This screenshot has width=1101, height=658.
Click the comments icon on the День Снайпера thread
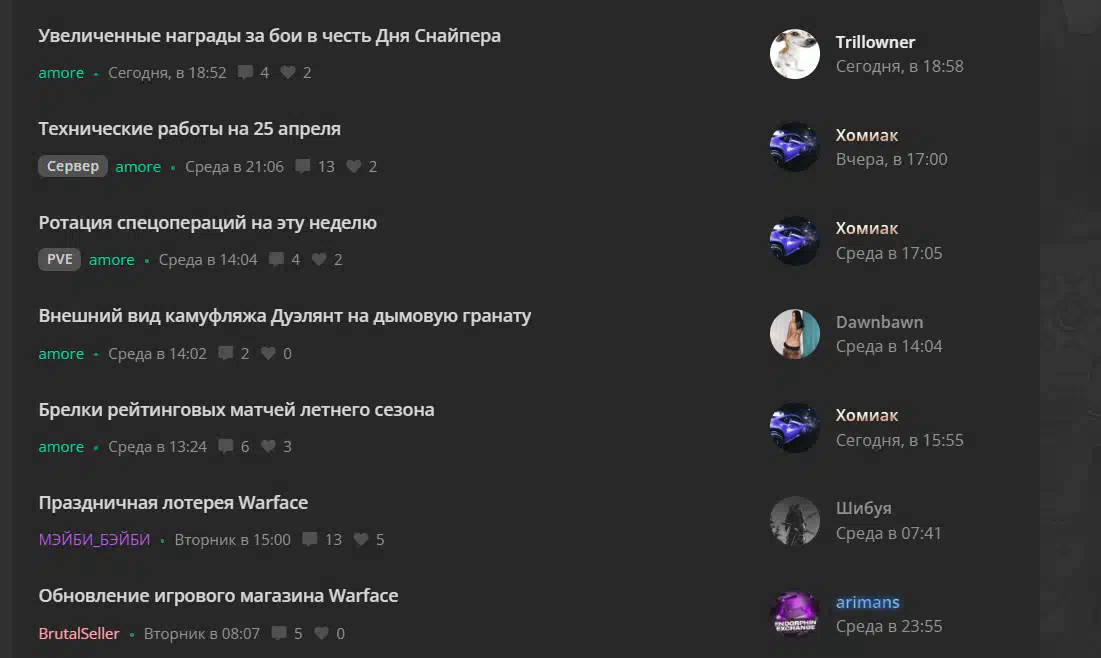(x=245, y=72)
